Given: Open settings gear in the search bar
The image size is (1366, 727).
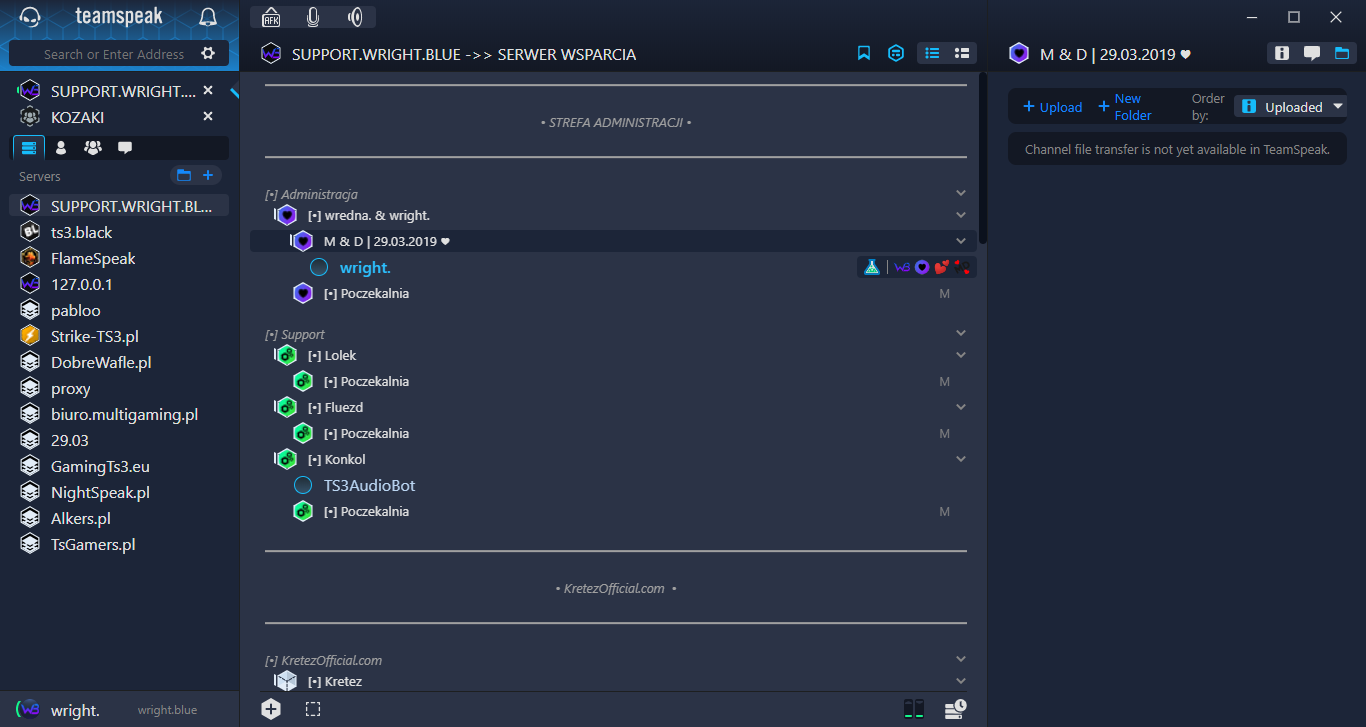Looking at the screenshot, I should click(x=208, y=54).
